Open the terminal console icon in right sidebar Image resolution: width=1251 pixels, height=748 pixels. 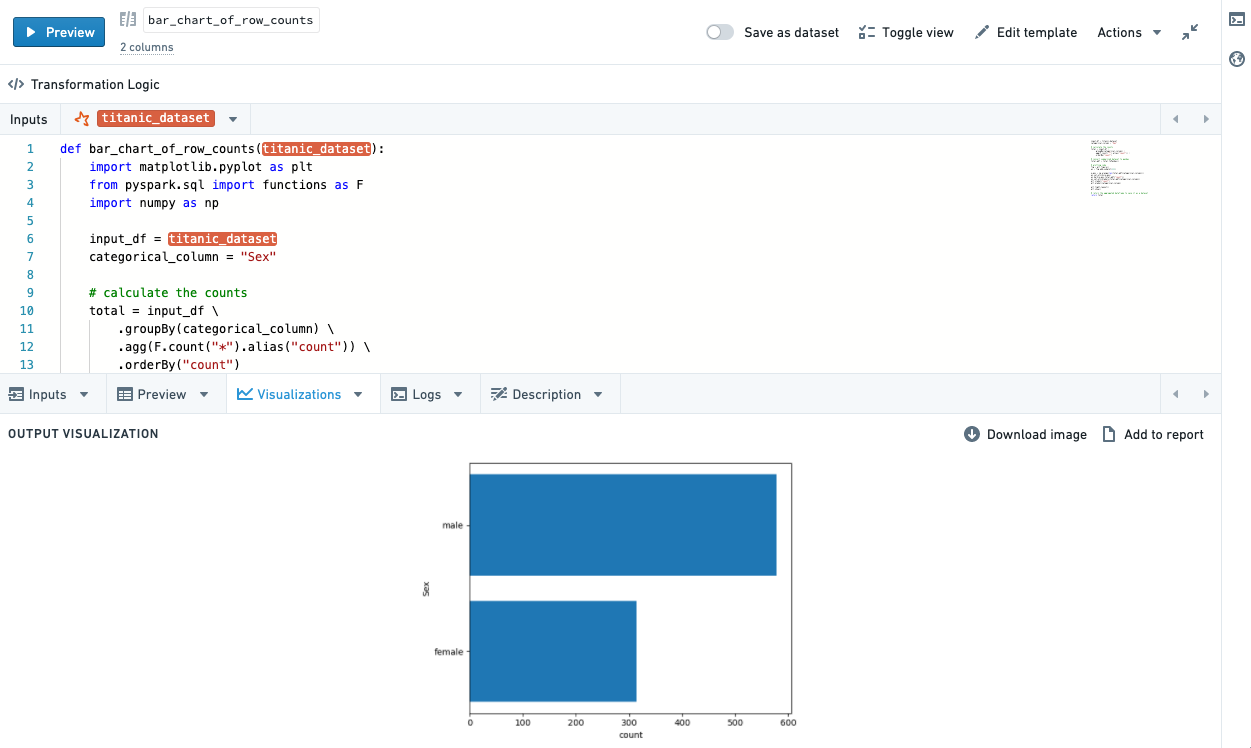click(x=1236, y=19)
